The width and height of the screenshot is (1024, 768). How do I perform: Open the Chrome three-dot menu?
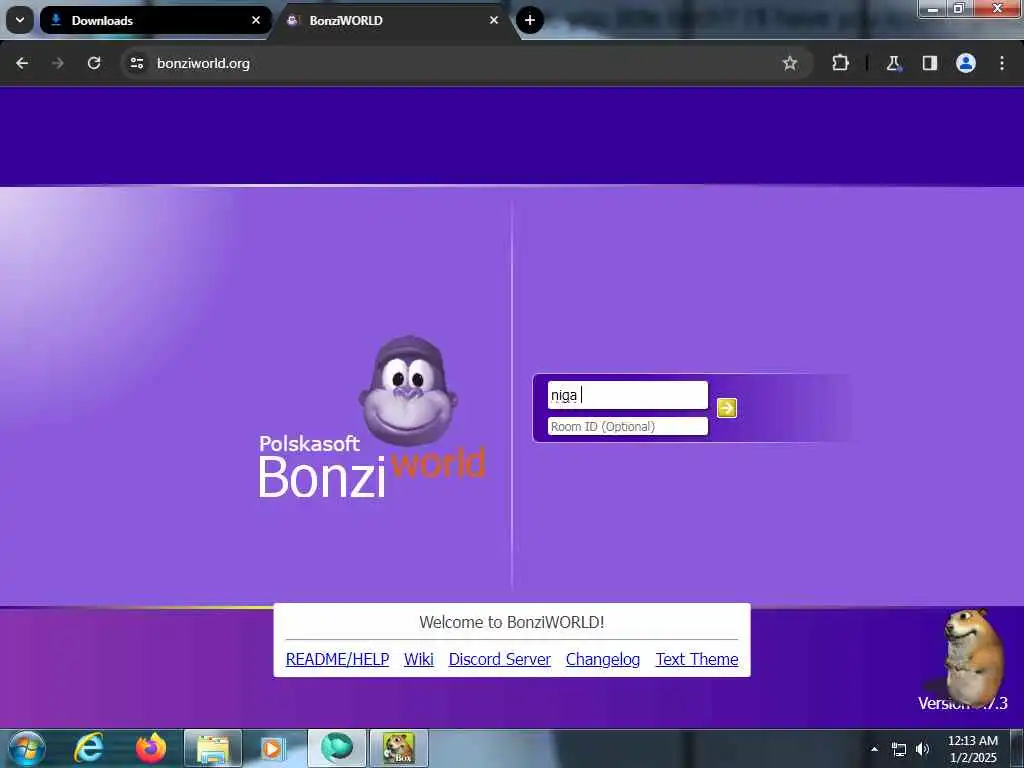[1002, 63]
